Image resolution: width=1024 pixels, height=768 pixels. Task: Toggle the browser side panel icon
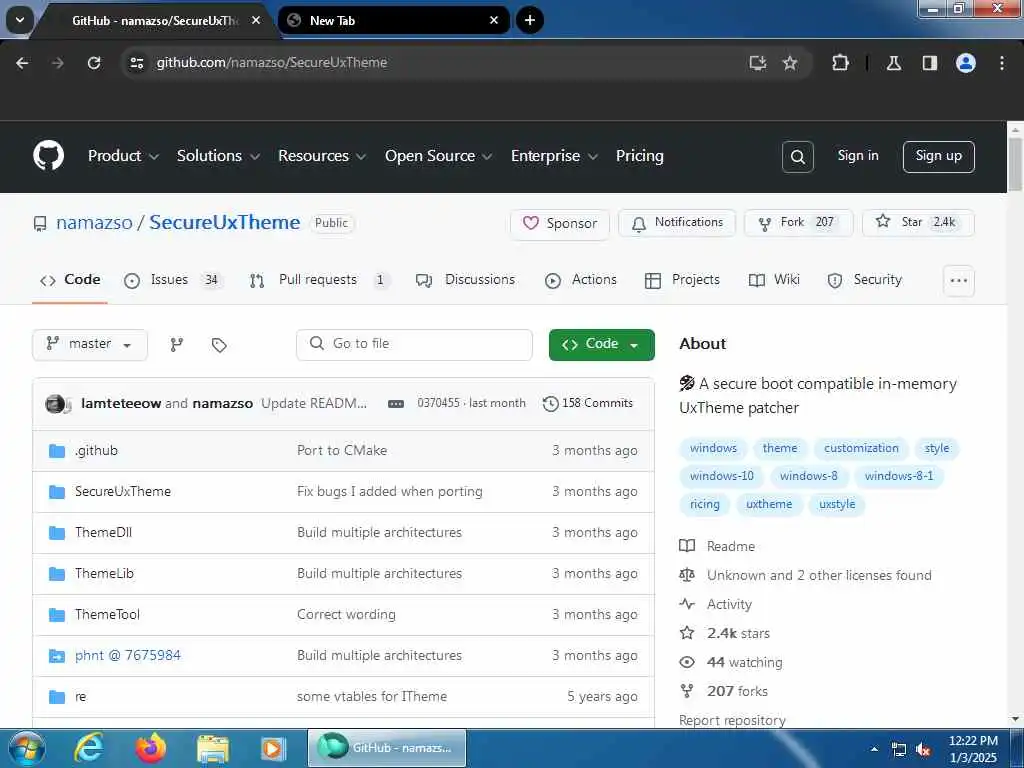coord(930,63)
